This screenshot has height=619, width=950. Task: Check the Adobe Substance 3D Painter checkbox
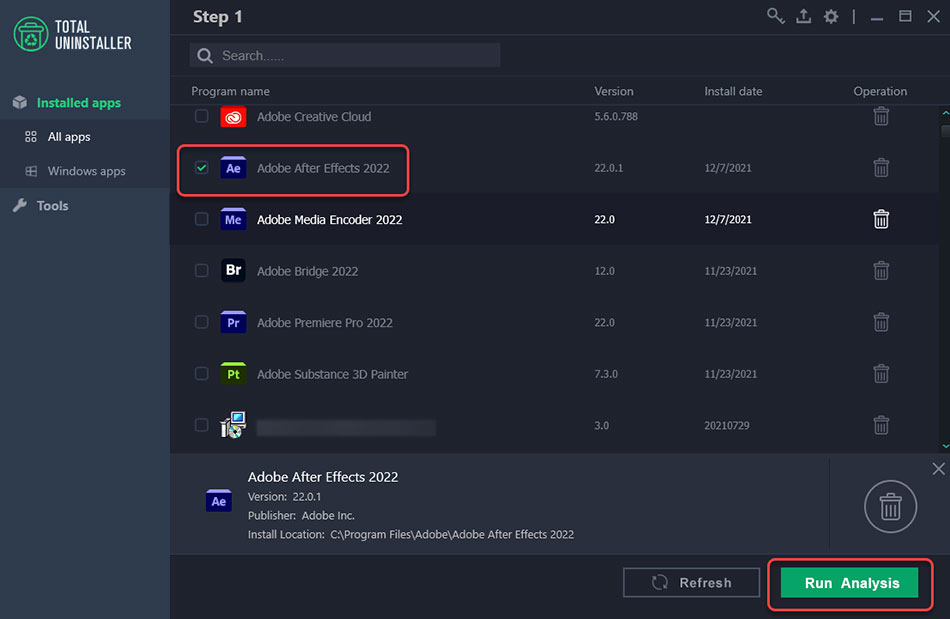pyautogui.click(x=202, y=373)
